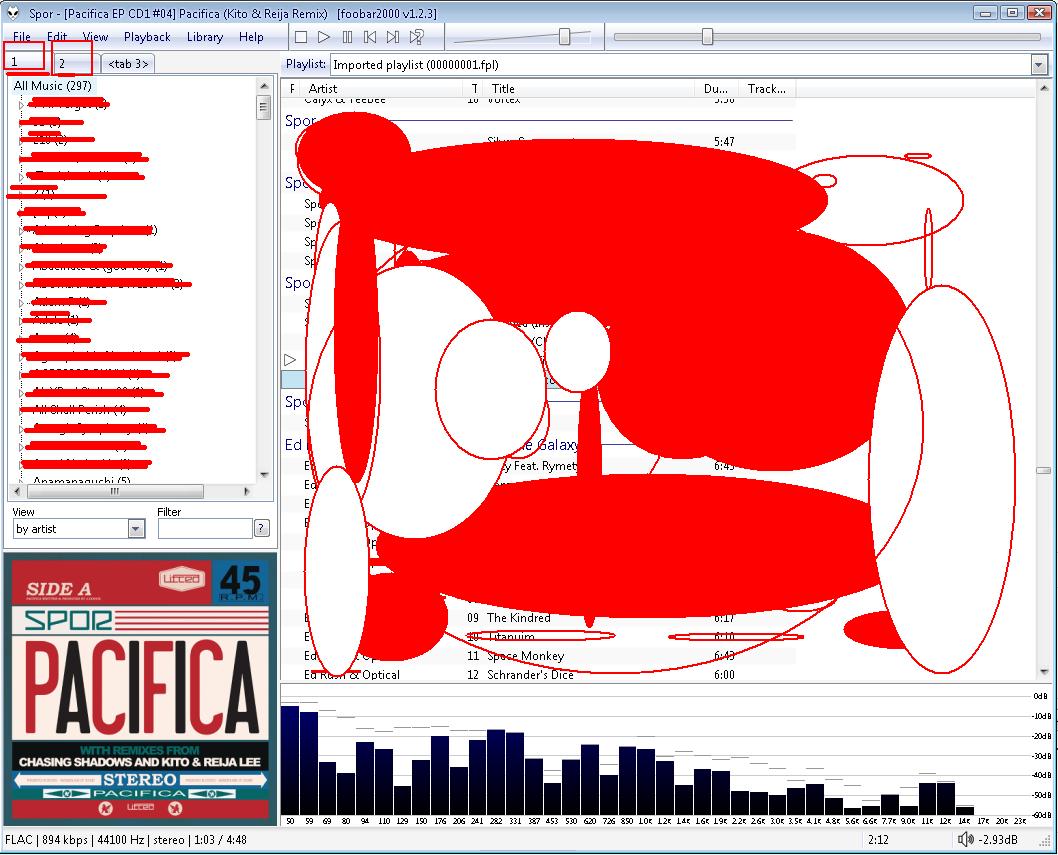Expand the Anamanaguchi artist tree node
Viewport: 1058px width, 855px height.
point(22,482)
